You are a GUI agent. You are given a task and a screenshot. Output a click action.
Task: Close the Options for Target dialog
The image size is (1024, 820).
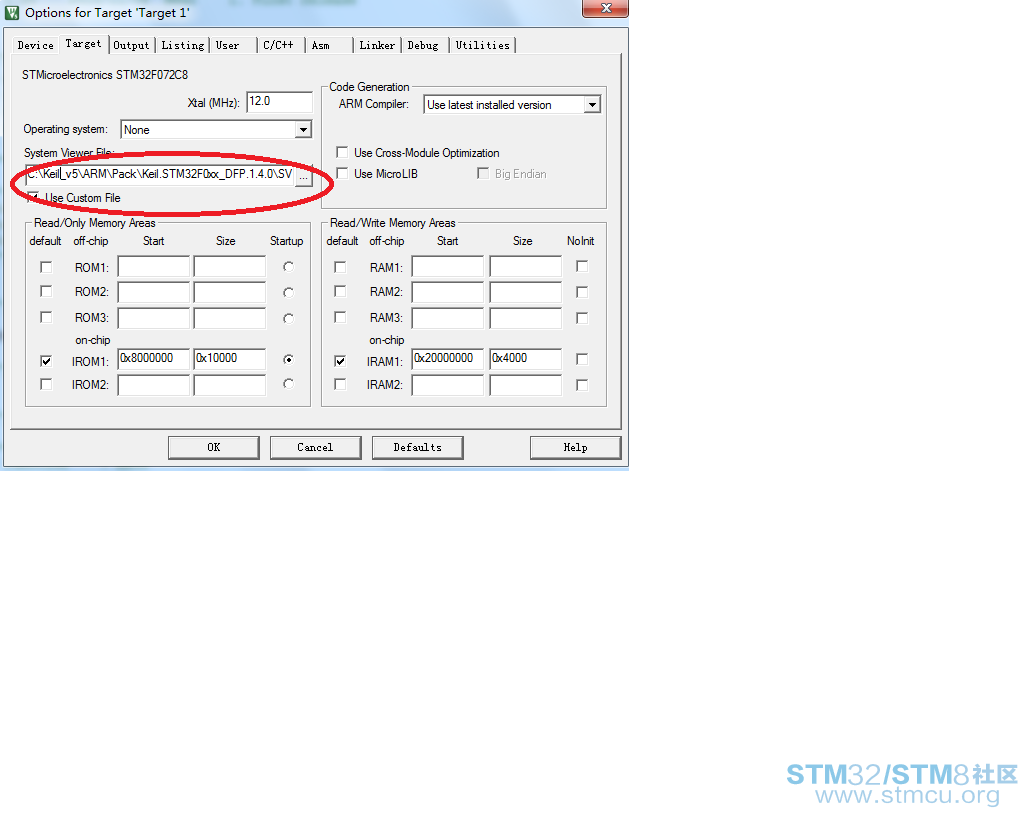click(605, 8)
